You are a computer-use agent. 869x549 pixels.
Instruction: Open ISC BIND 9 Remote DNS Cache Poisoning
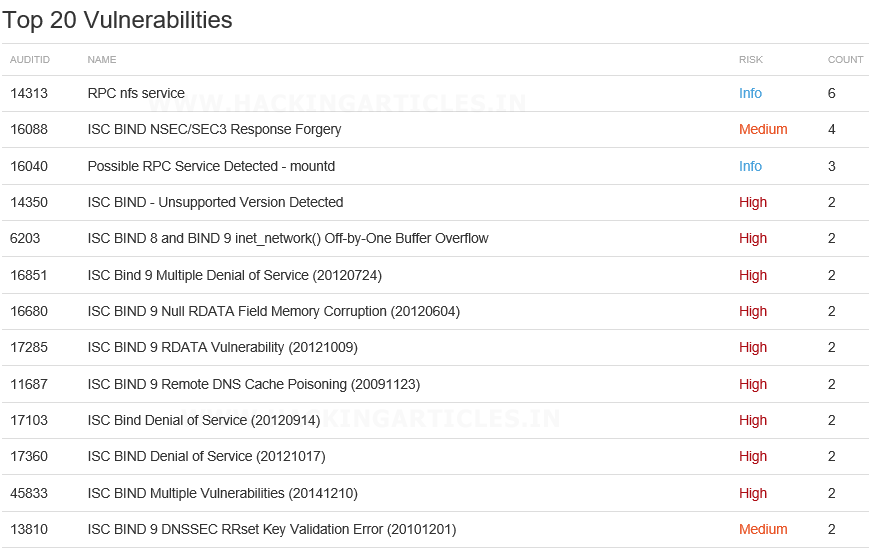254,384
